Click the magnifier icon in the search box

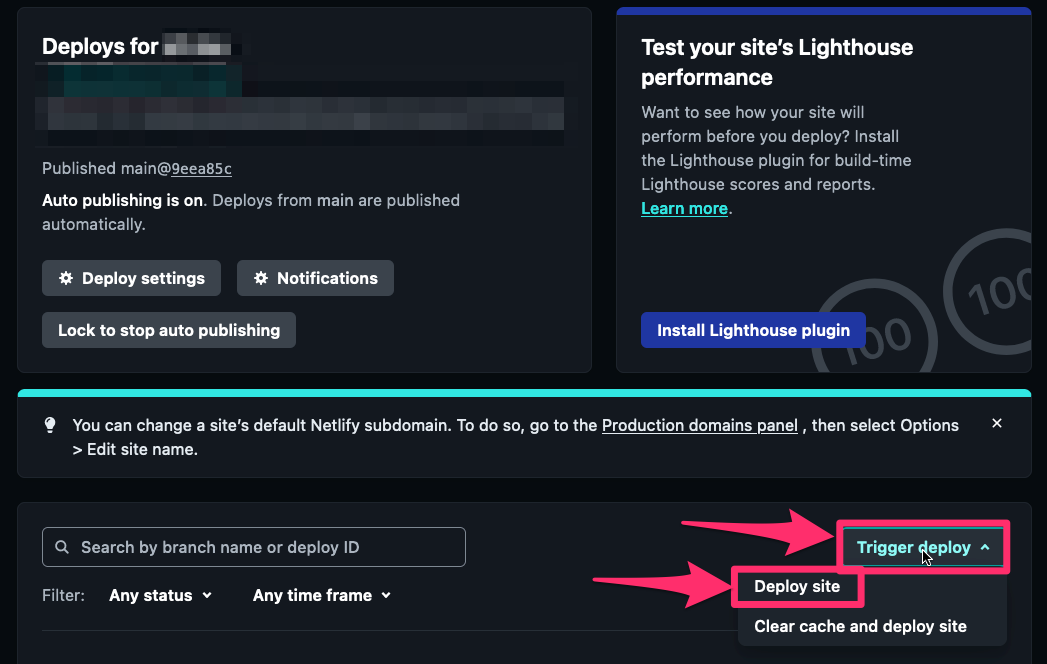tap(63, 547)
